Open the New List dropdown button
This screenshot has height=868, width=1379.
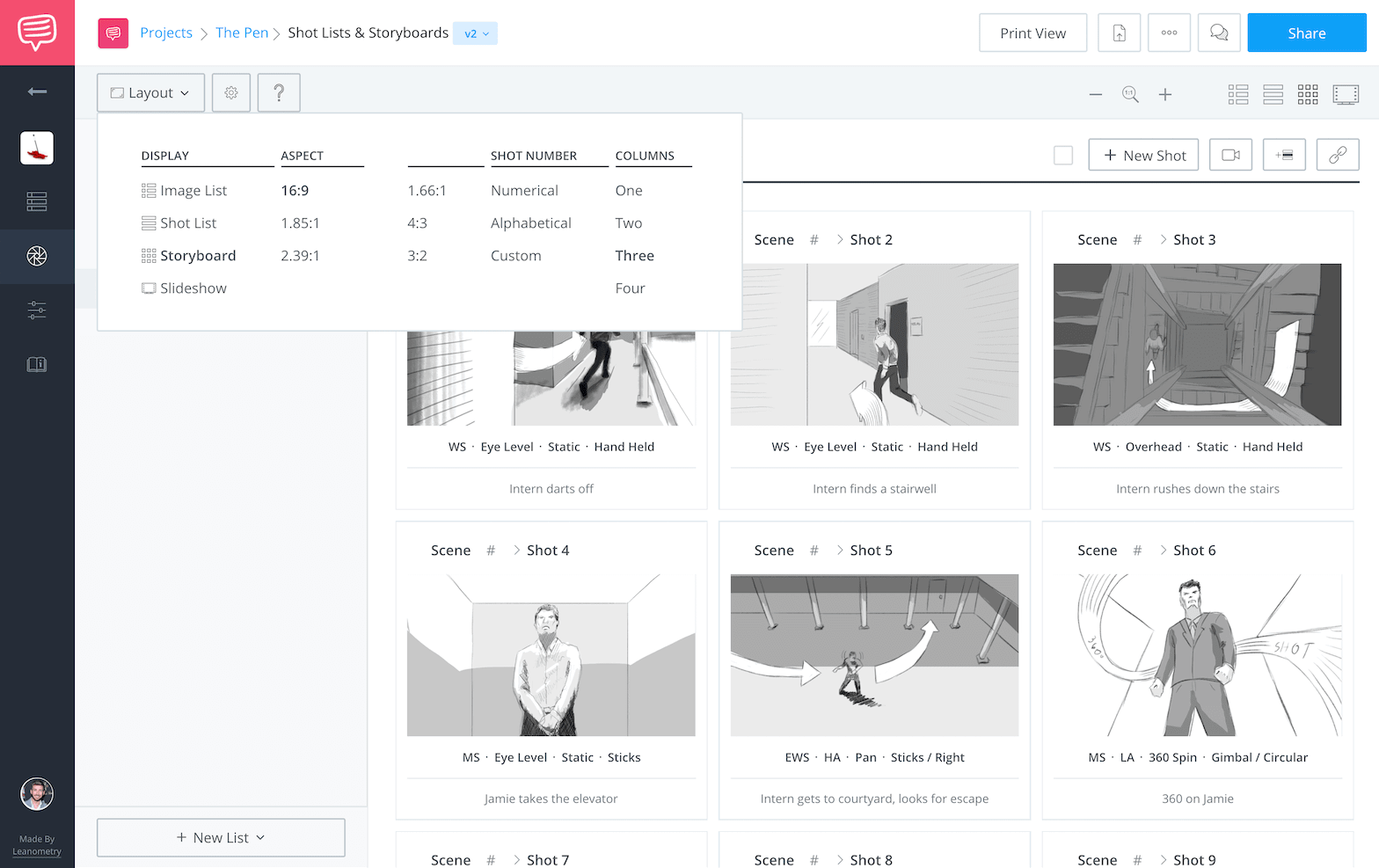pyautogui.click(x=221, y=837)
